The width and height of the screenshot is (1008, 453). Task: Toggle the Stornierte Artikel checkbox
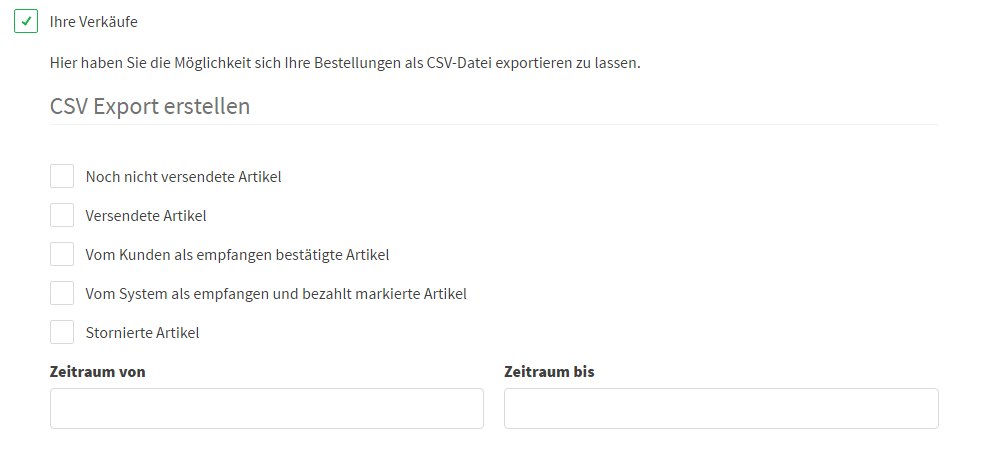coord(62,333)
